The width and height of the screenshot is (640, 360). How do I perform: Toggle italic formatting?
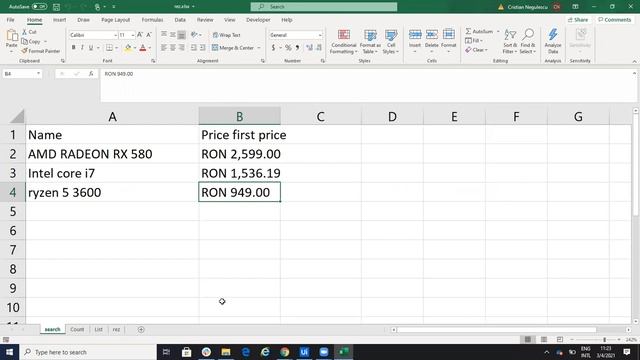click(x=82, y=48)
